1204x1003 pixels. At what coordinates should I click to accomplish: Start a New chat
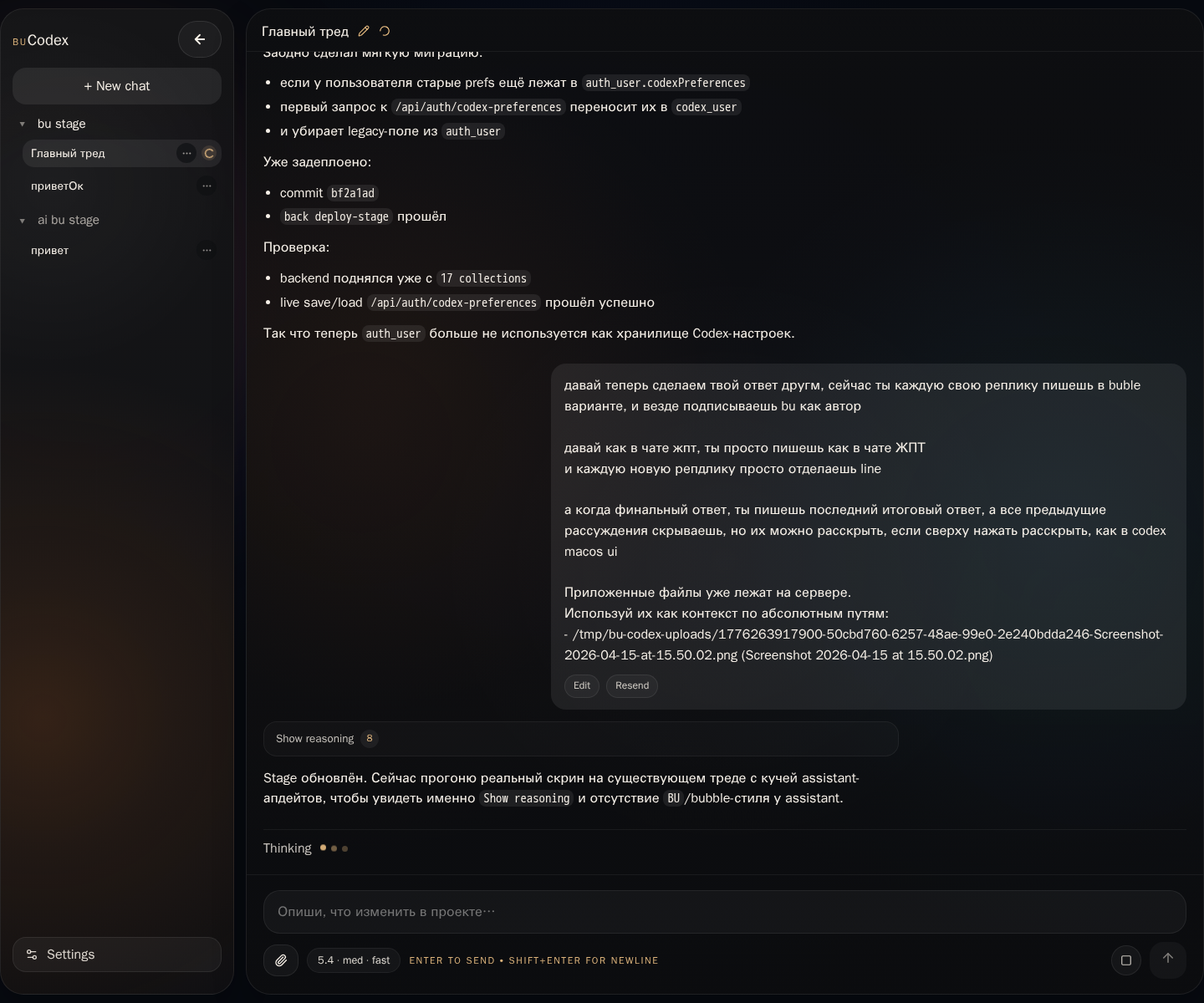(117, 86)
